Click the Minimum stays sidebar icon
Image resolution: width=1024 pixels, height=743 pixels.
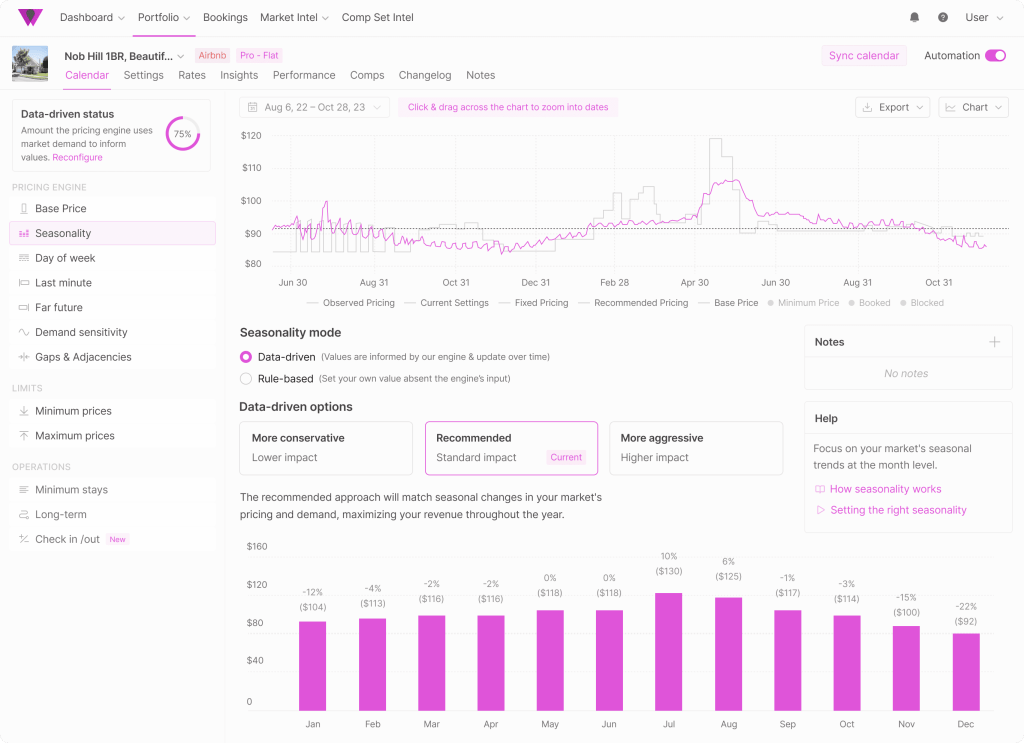point(24,490)
